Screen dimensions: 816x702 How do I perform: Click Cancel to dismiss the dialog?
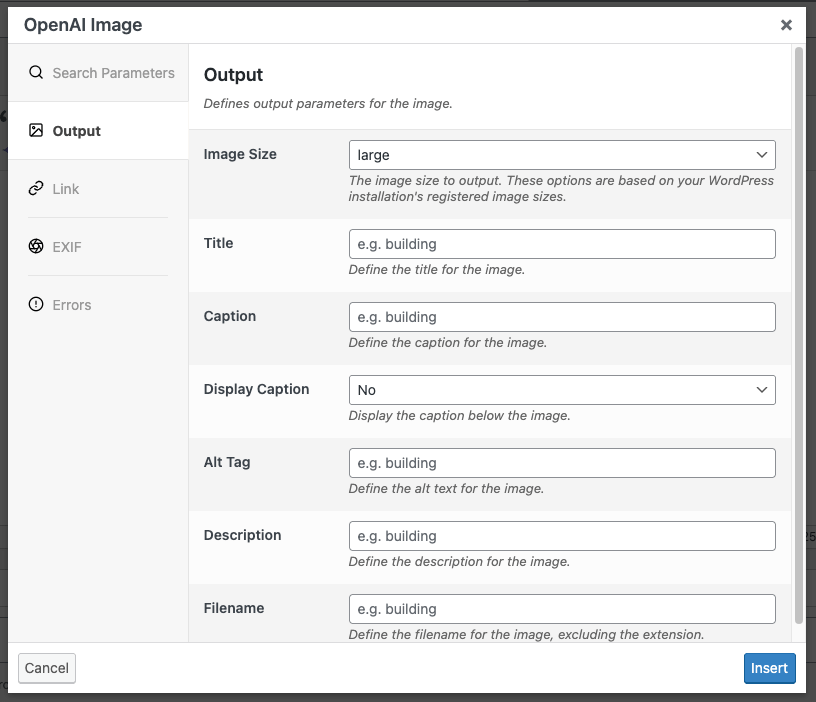[x=46, y=668]
